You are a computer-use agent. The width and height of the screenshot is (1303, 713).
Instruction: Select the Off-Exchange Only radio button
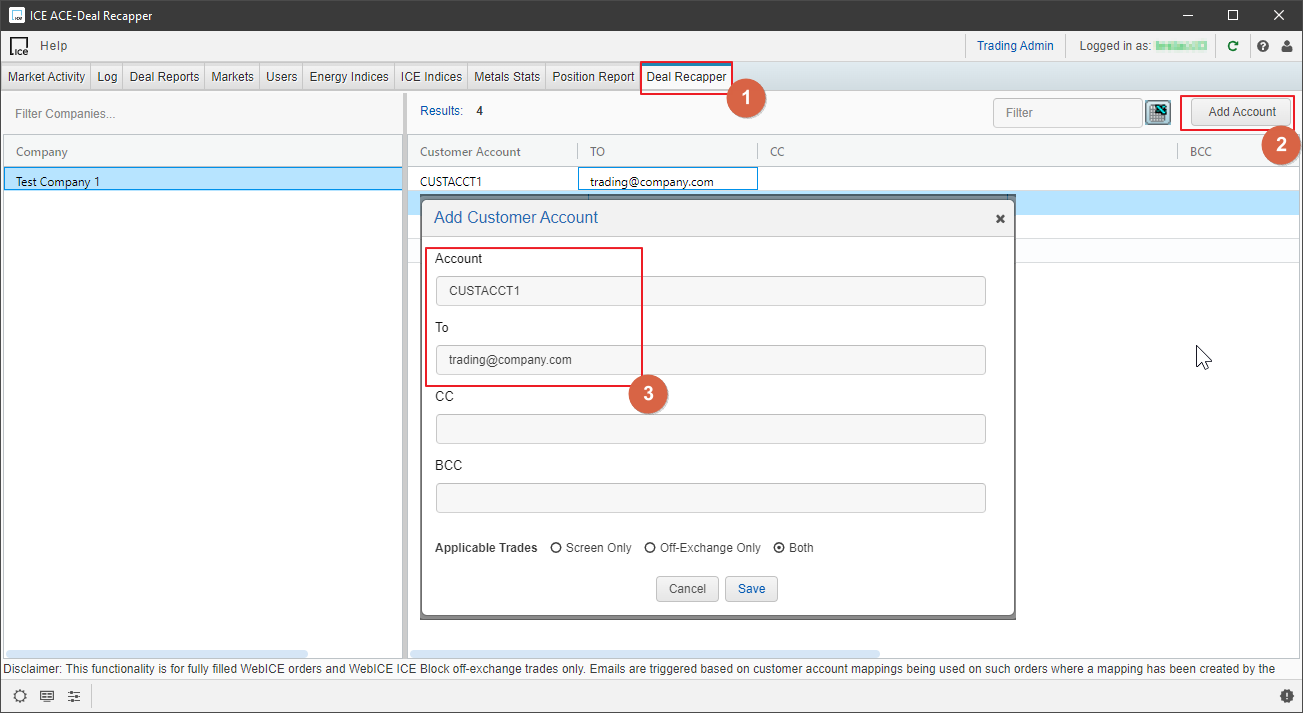click(x=650, y=548)
